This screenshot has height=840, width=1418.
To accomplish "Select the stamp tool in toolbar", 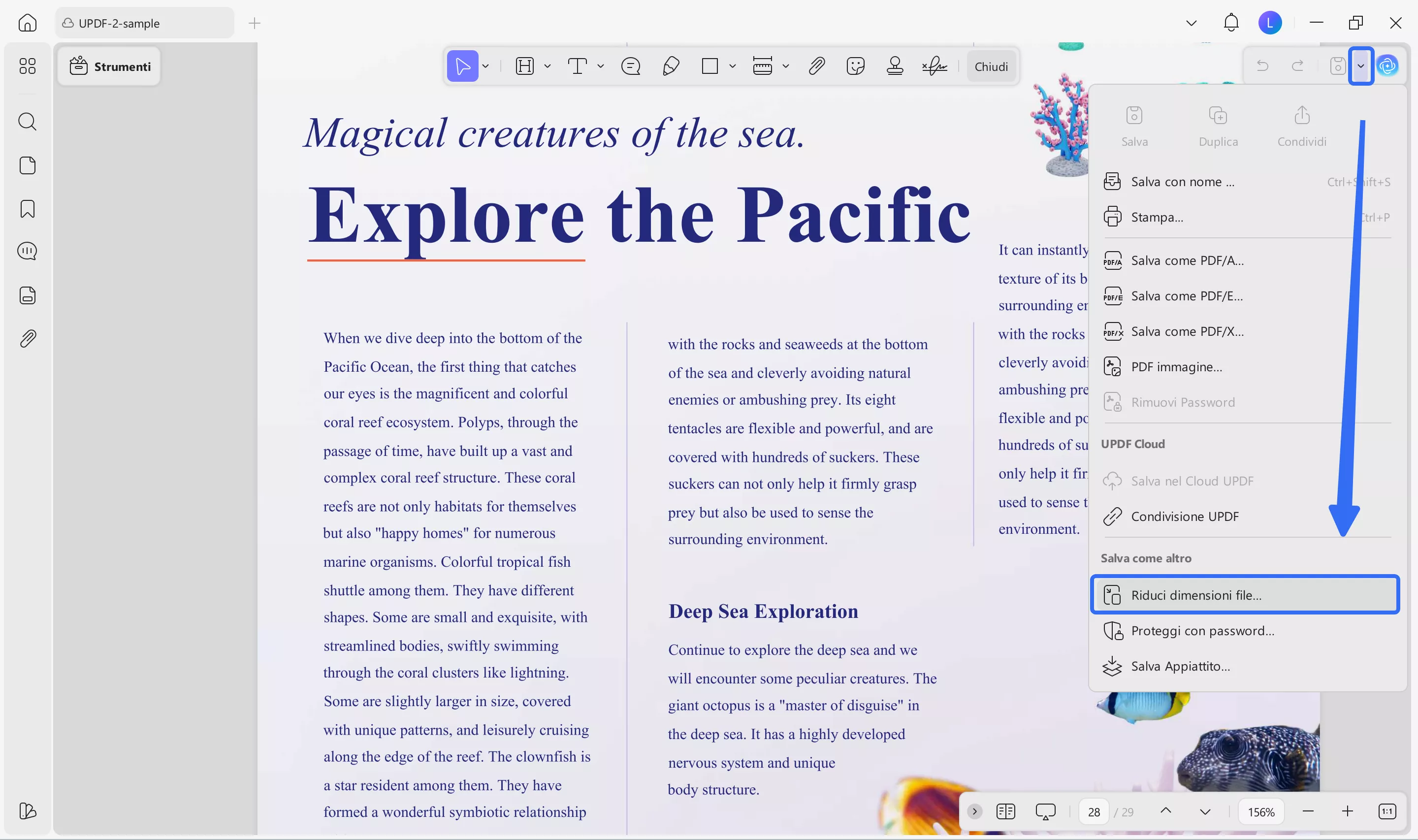I will tap(895, 66).
